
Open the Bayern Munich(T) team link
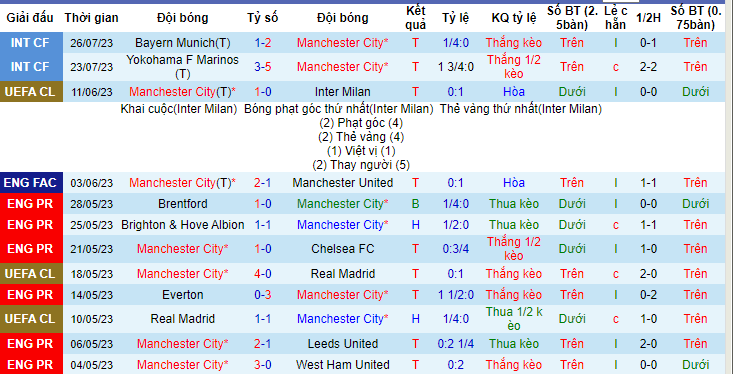tap(182, 43)
